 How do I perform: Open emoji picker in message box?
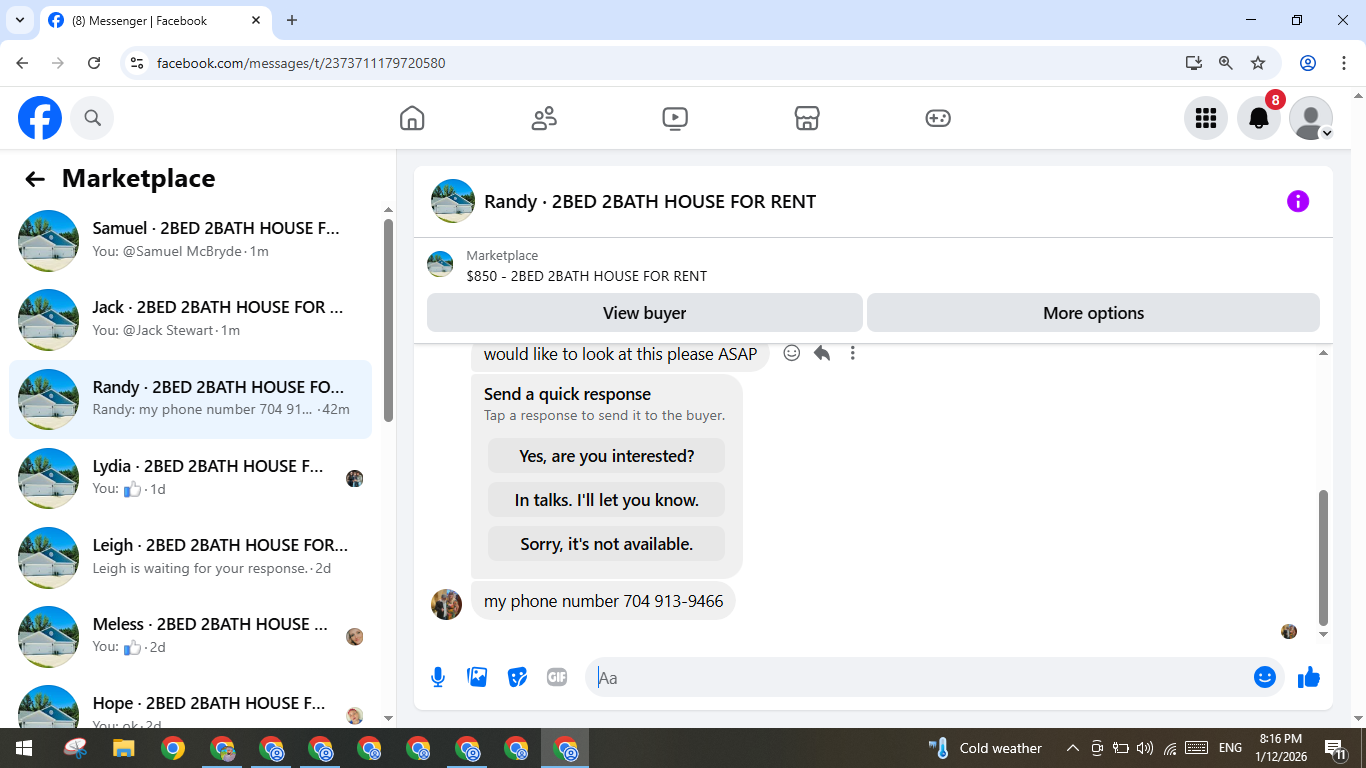click(x=1265, y=677)
